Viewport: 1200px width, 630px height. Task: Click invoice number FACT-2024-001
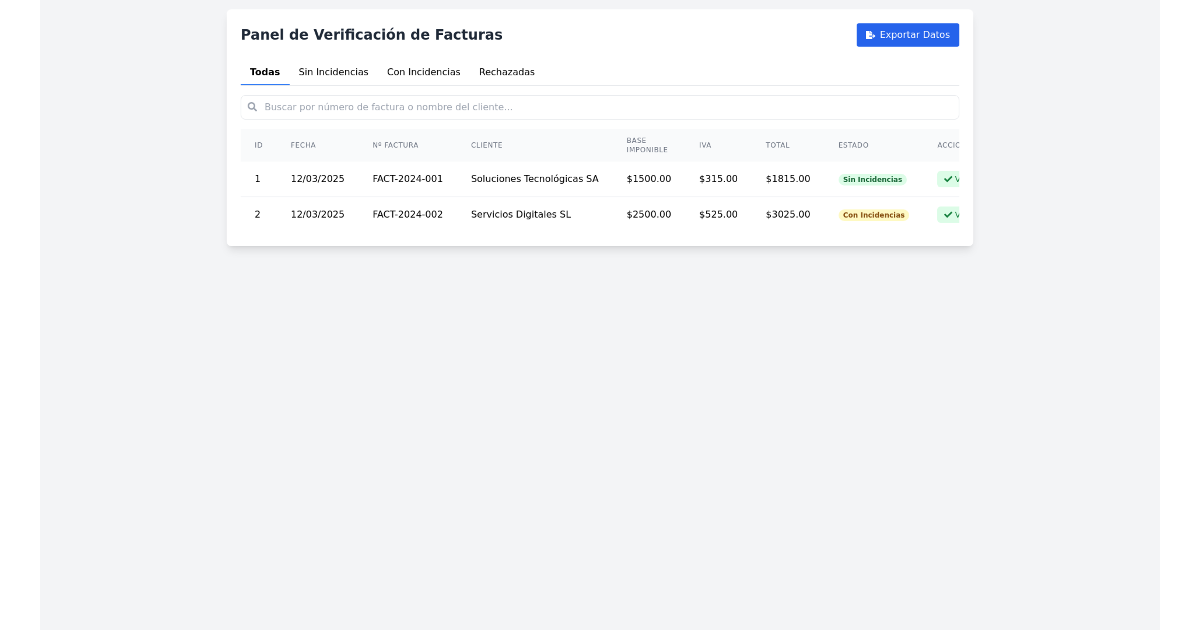click(x=407, y=179)
